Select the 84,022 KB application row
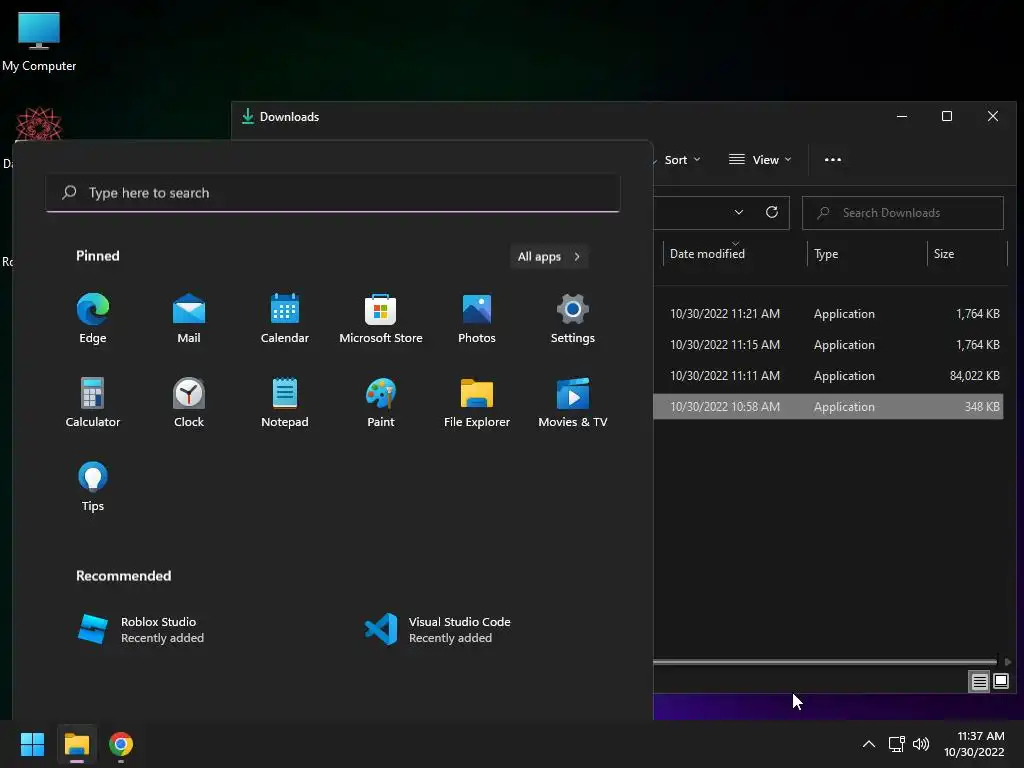This screenshot has height=768, width=1024. coord(828,376)
